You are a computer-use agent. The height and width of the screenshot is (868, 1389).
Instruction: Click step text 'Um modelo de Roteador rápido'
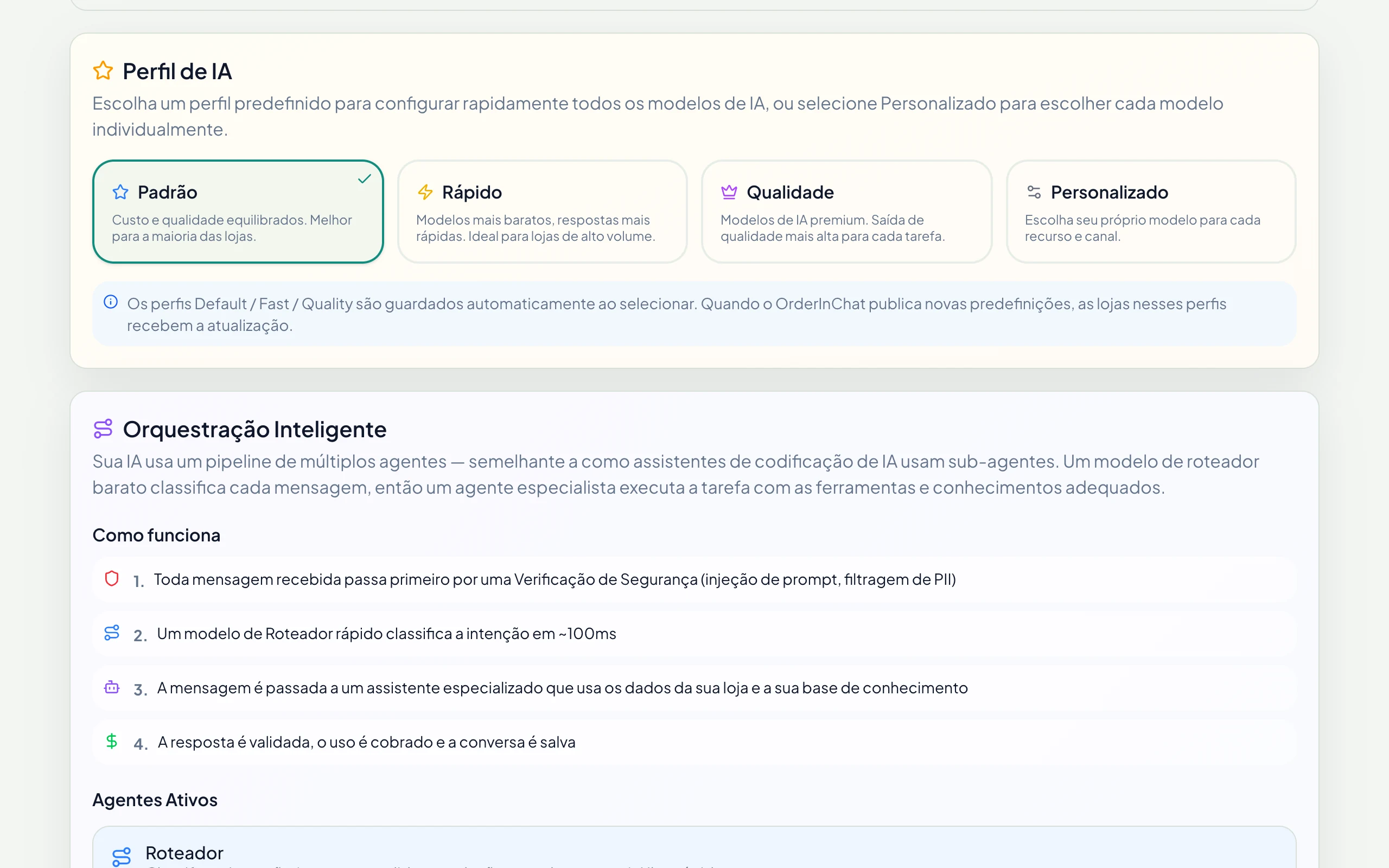point(386,633)
